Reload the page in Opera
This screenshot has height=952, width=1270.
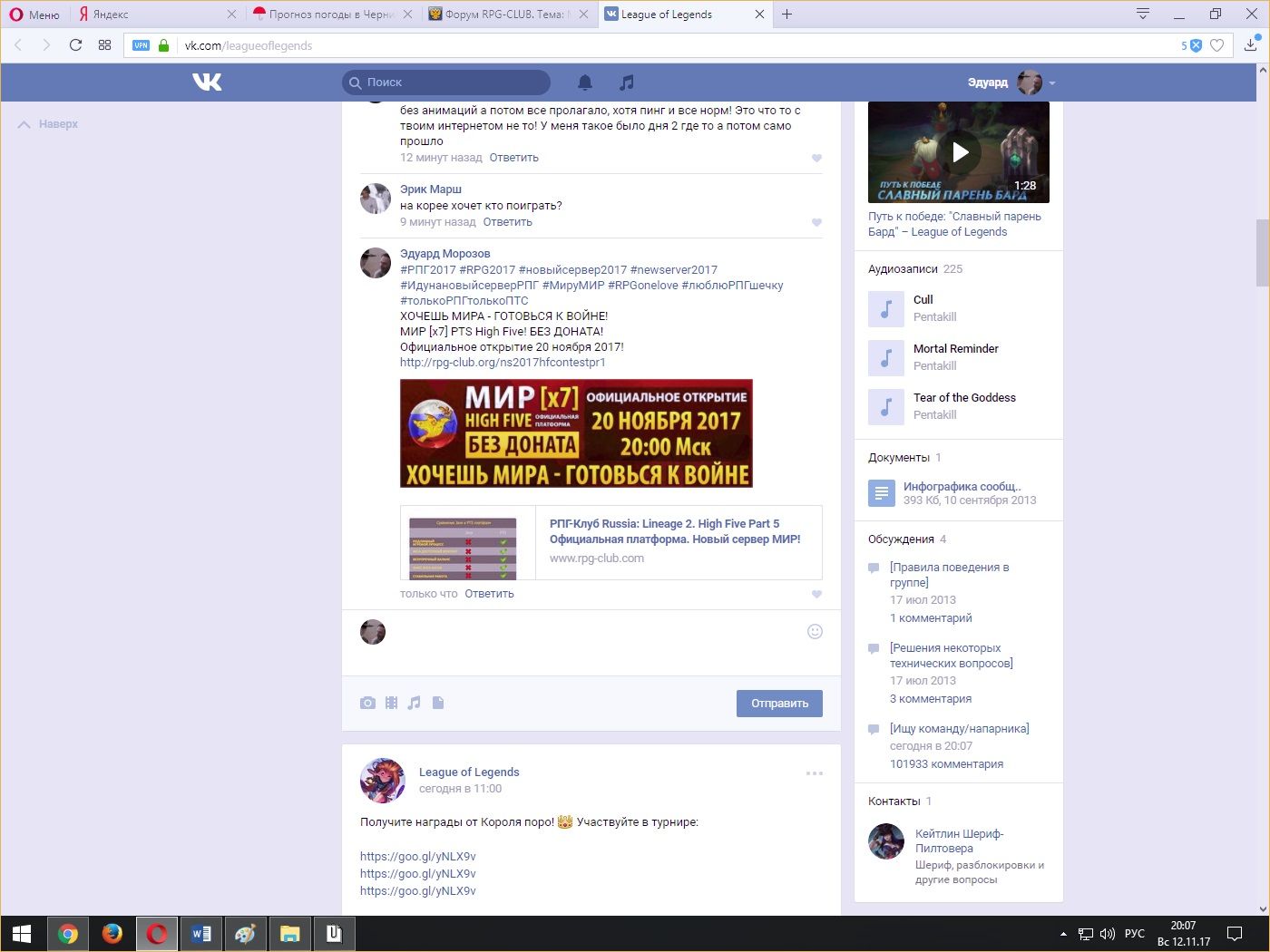(75, 44)
